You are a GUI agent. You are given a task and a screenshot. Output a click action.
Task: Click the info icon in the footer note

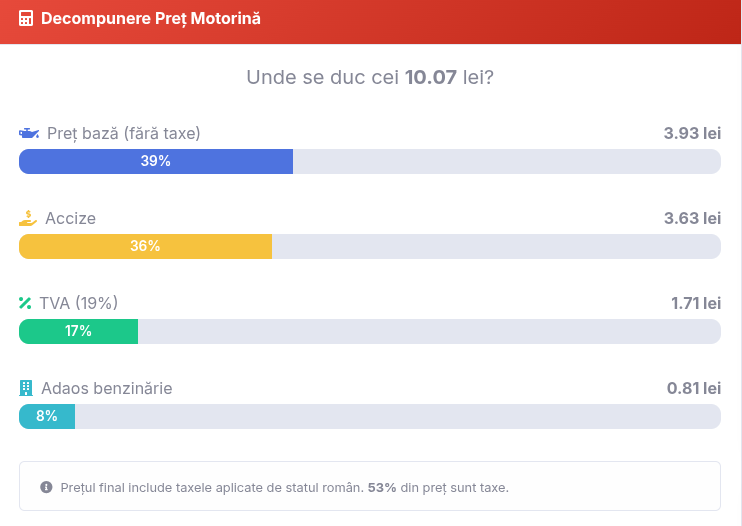point(46,487)
